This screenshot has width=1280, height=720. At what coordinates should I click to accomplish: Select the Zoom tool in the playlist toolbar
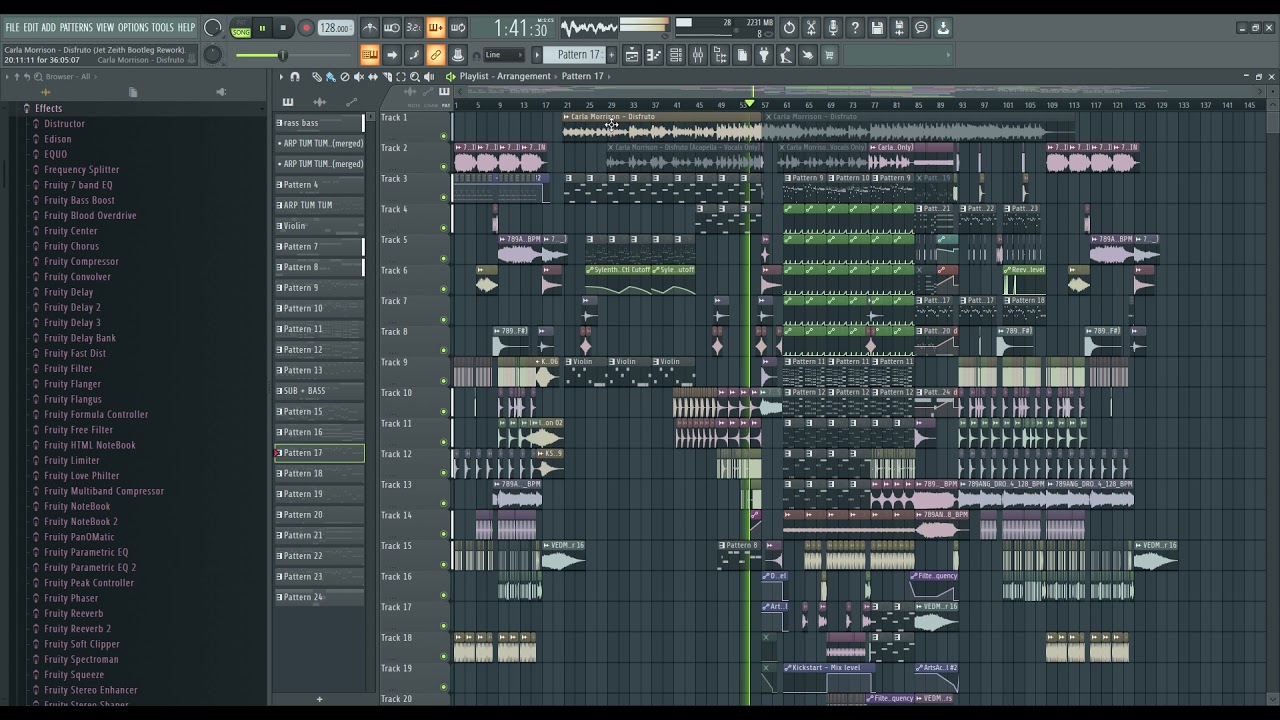pos(415,76)
